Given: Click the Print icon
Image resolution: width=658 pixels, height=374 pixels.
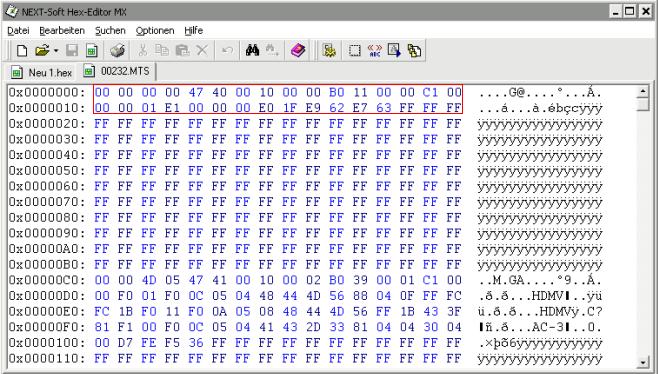Looking at the screenshot, I should tap(117, 51).
